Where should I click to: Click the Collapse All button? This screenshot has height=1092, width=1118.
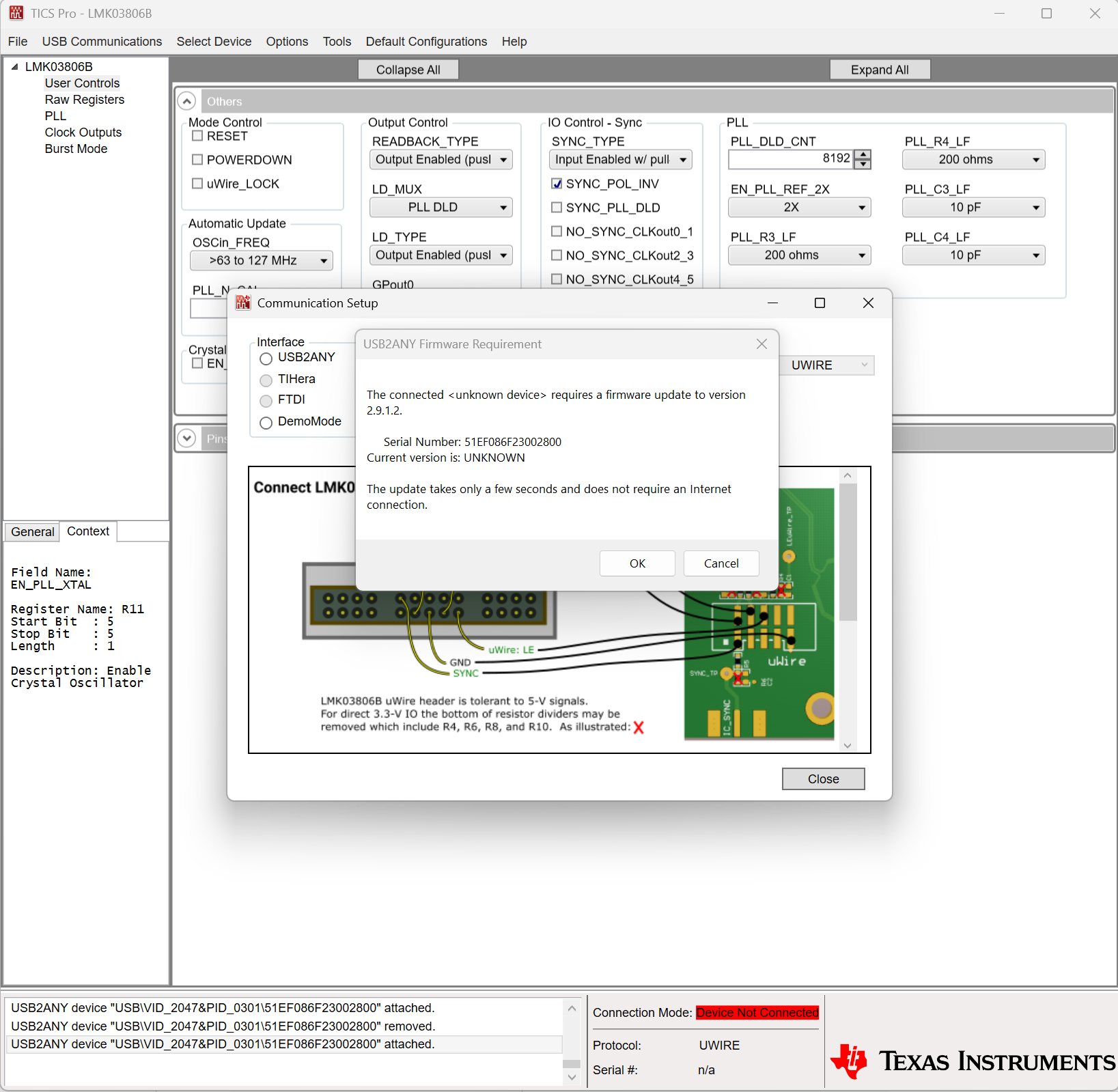(x=408, y=70)
